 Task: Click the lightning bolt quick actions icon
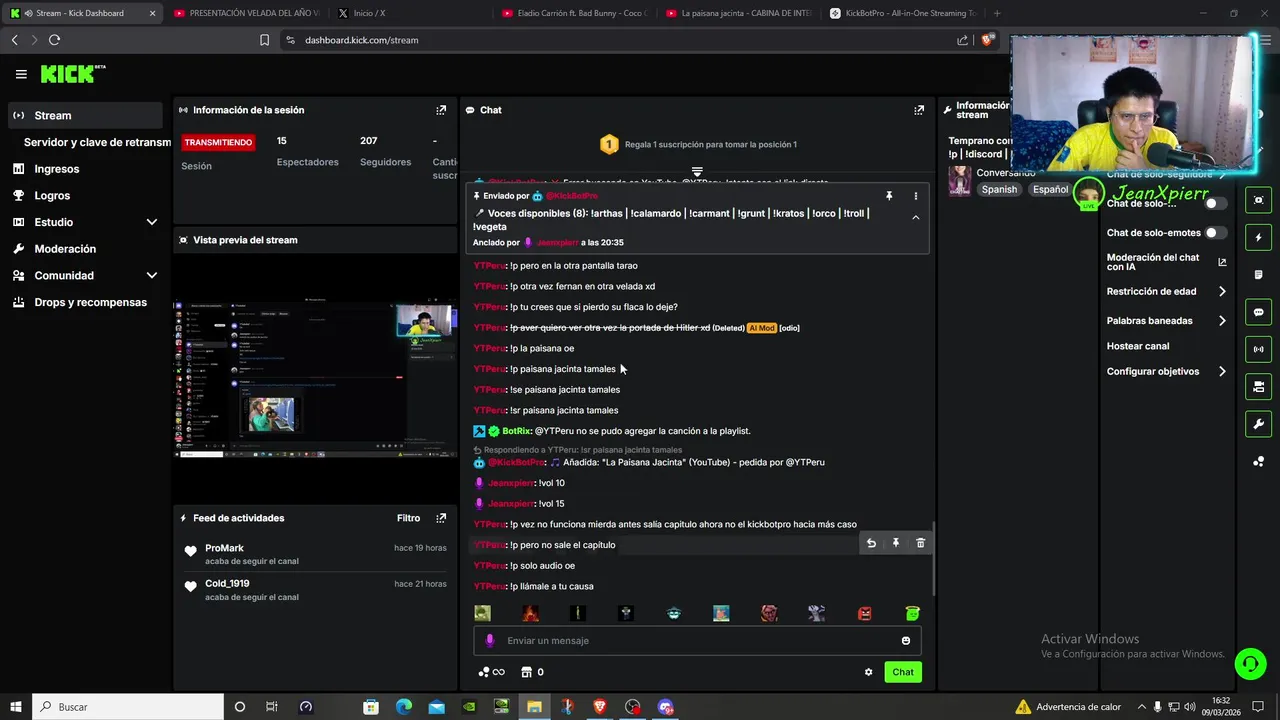tap(1258, 238)
